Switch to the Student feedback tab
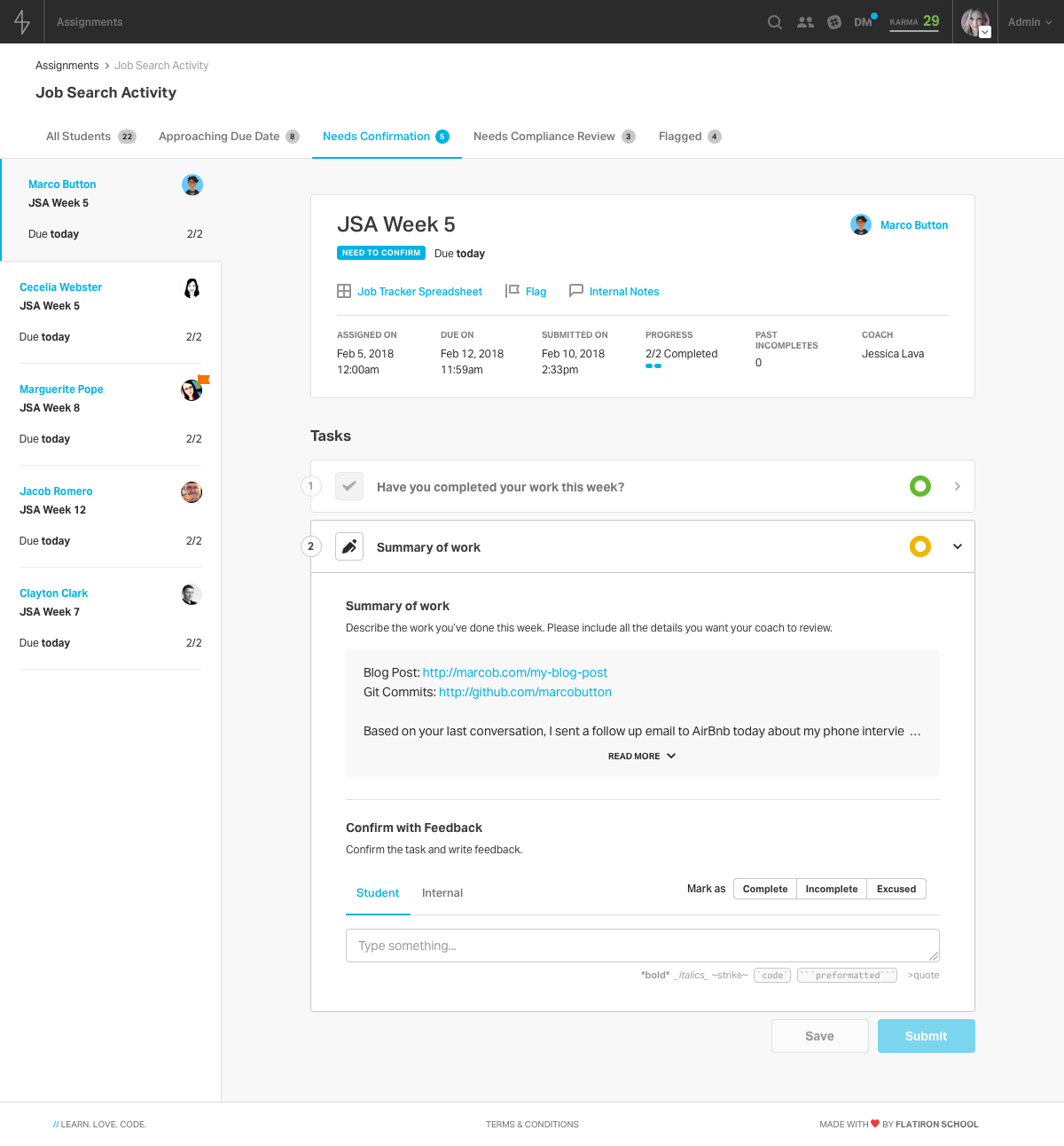1064x1146 pixels. coord(378,893)
